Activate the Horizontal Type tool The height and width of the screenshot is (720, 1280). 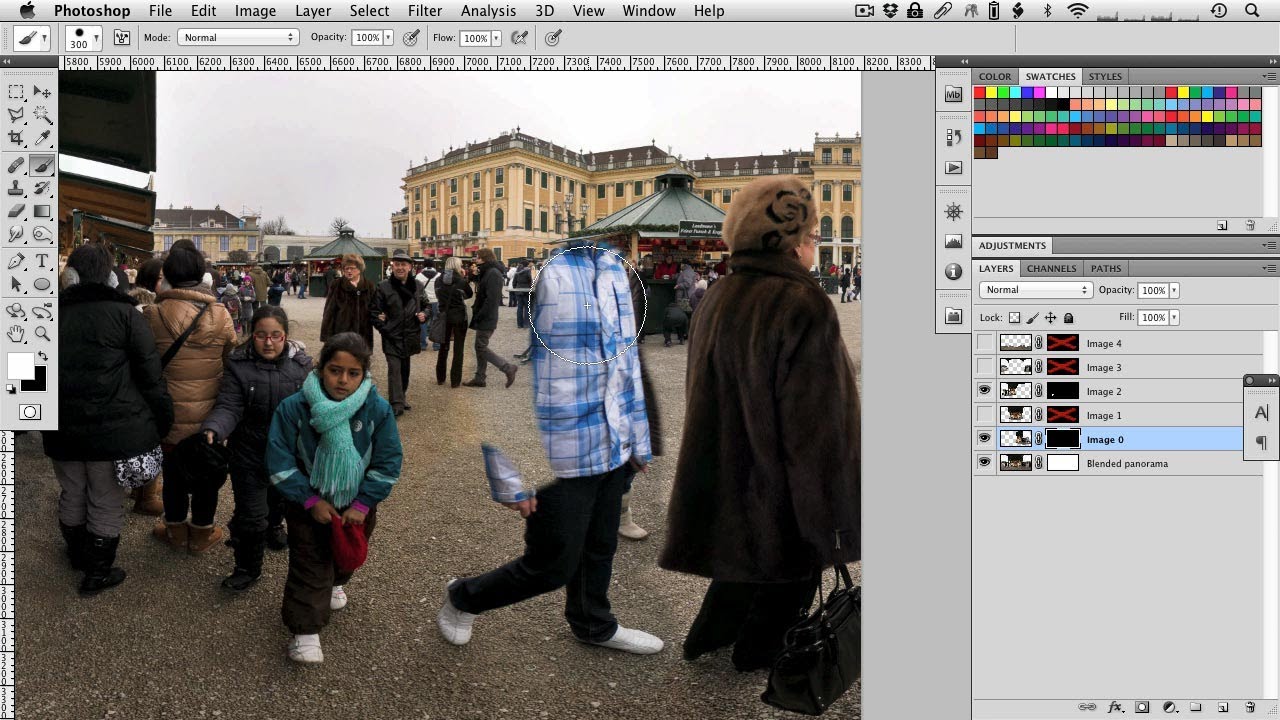[x=42, y=261]
